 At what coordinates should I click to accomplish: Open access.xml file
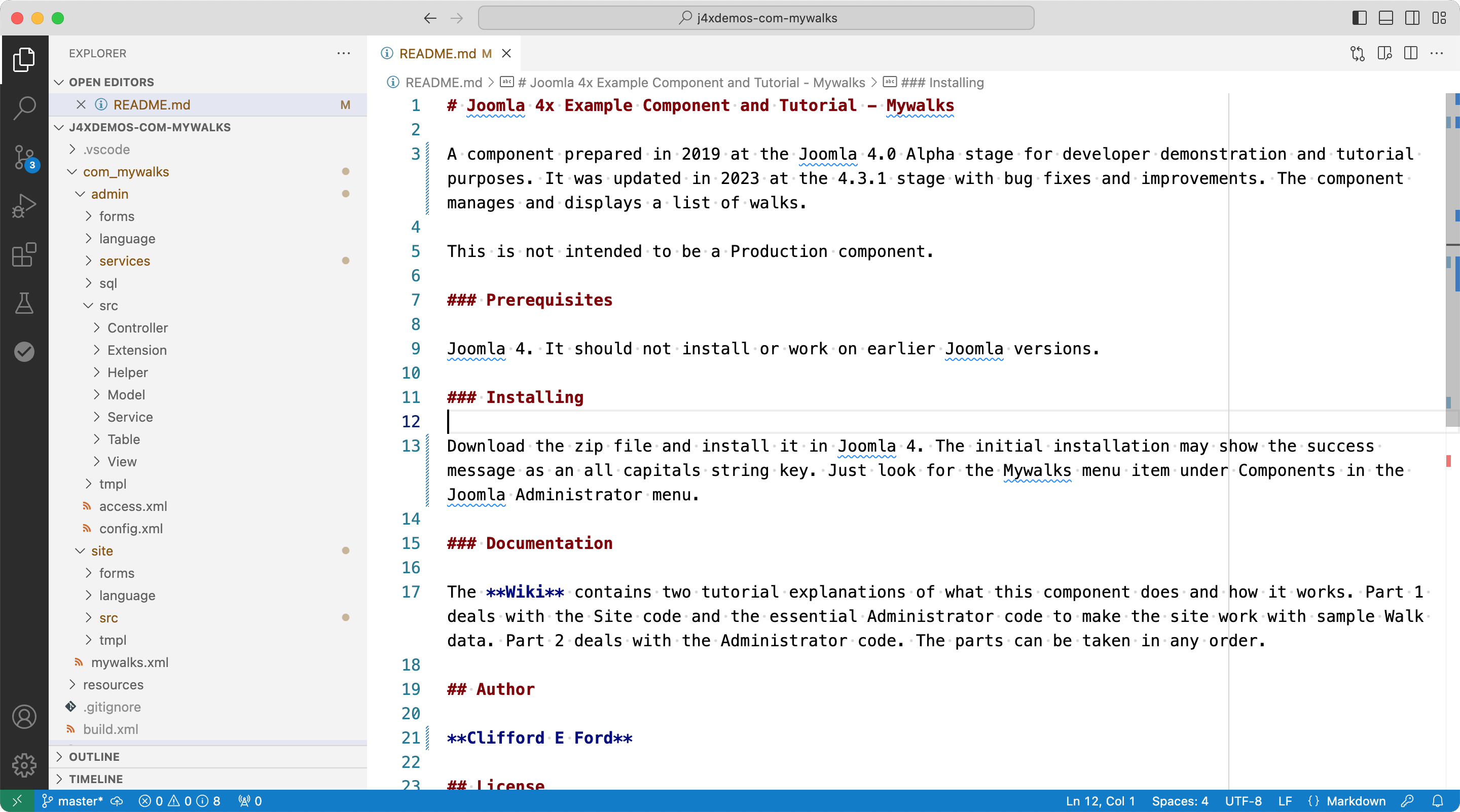coord(133,506)
